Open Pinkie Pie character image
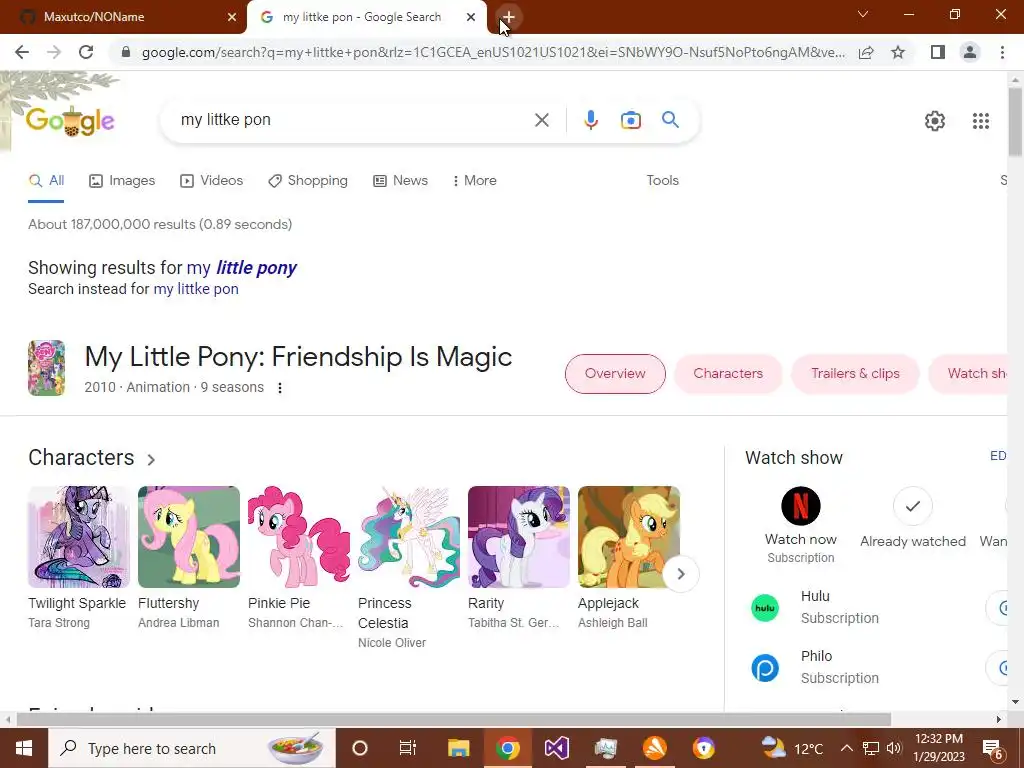Screen dimensions: 1024x768 298,537
